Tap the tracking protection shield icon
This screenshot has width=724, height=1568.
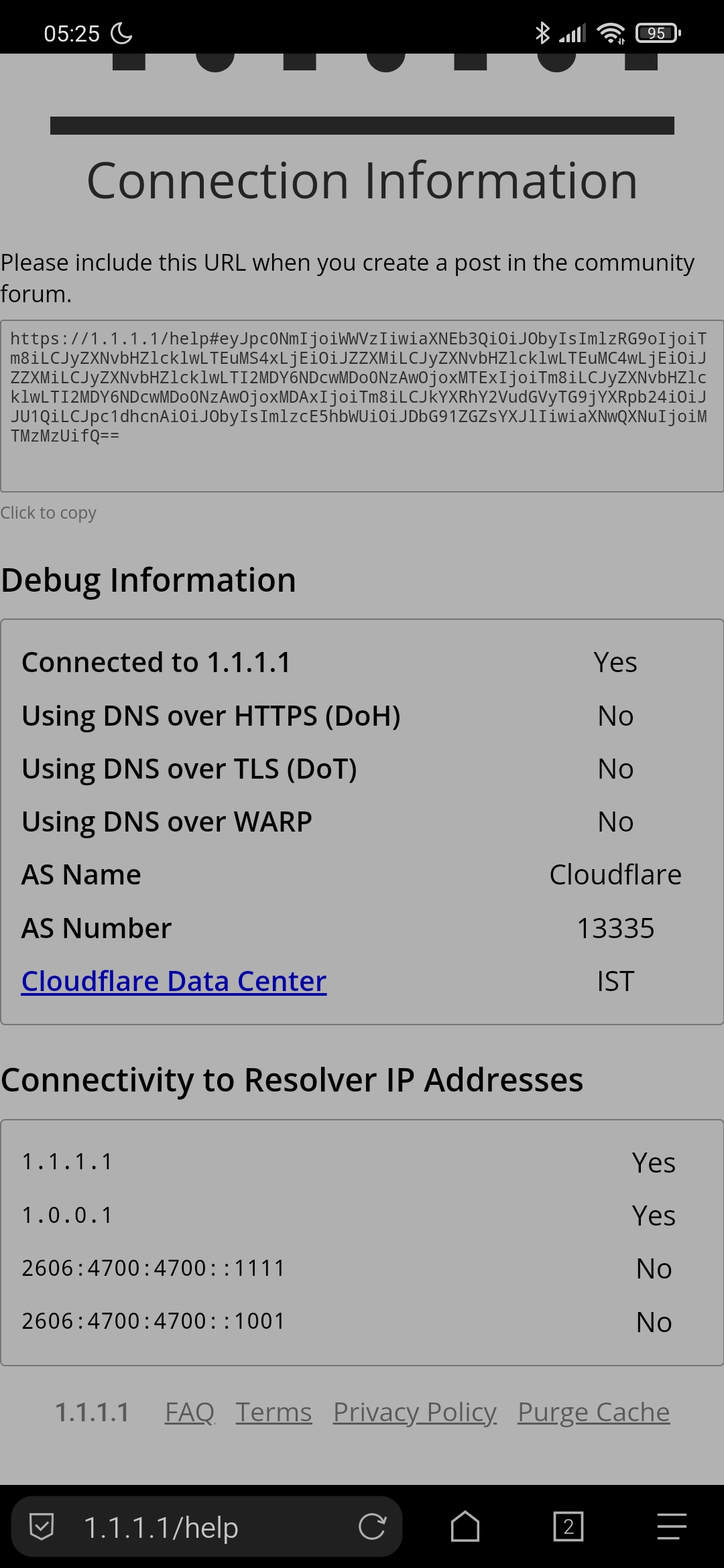point(42,1527)
